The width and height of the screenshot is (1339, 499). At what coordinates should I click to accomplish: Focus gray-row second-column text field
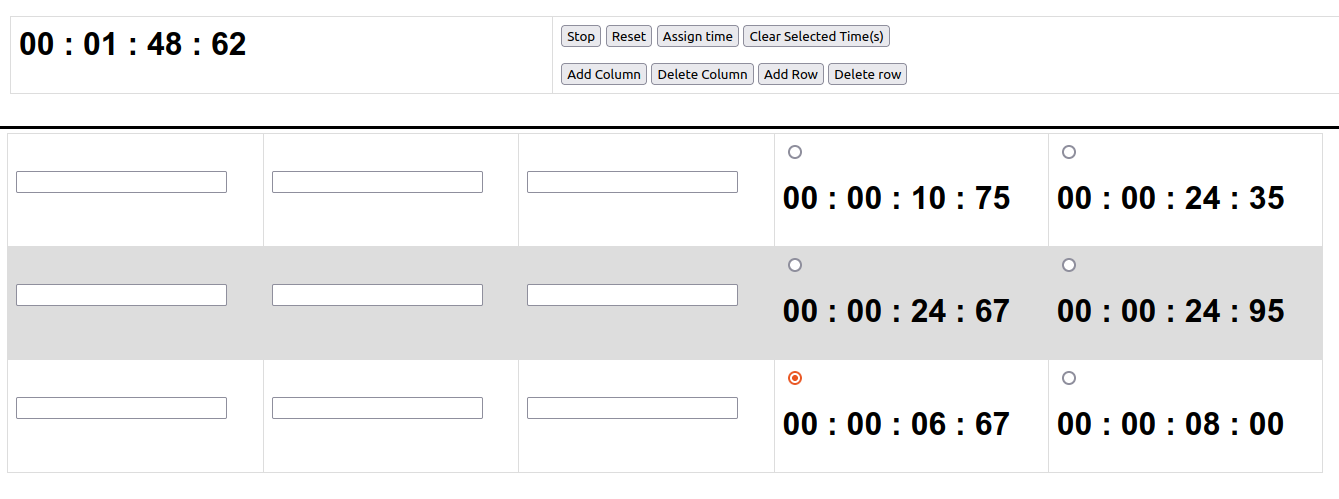click(x=377, y=295)
